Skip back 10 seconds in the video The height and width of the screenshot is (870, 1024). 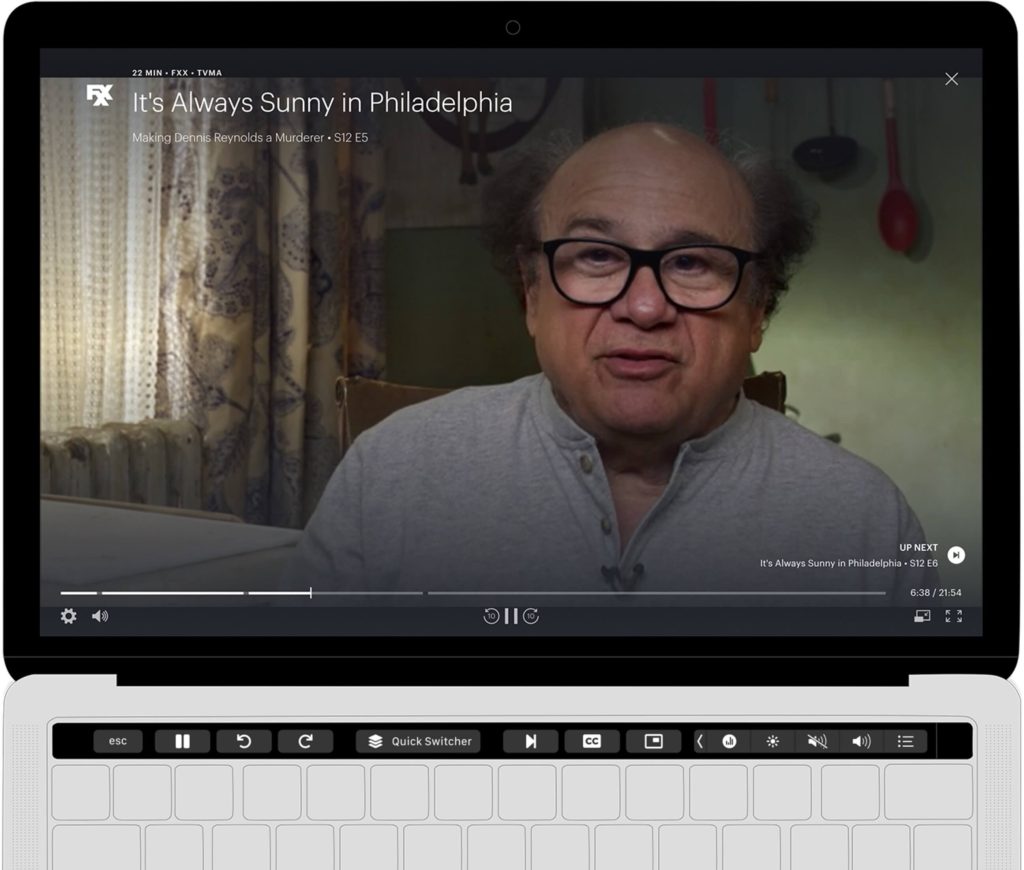490,617
